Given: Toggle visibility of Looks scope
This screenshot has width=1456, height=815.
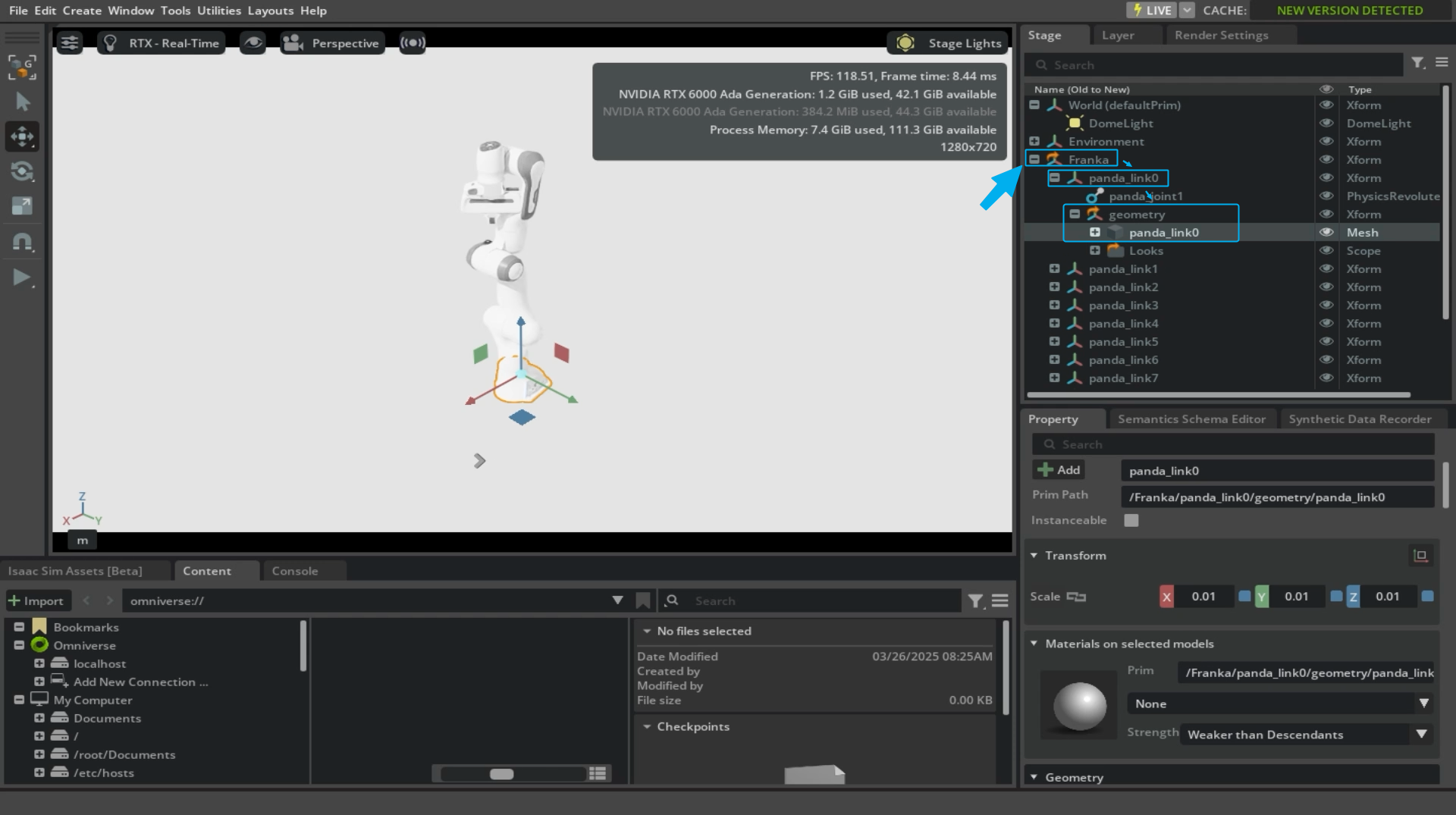Looking at the screenshot, I should coord(1326,250).
